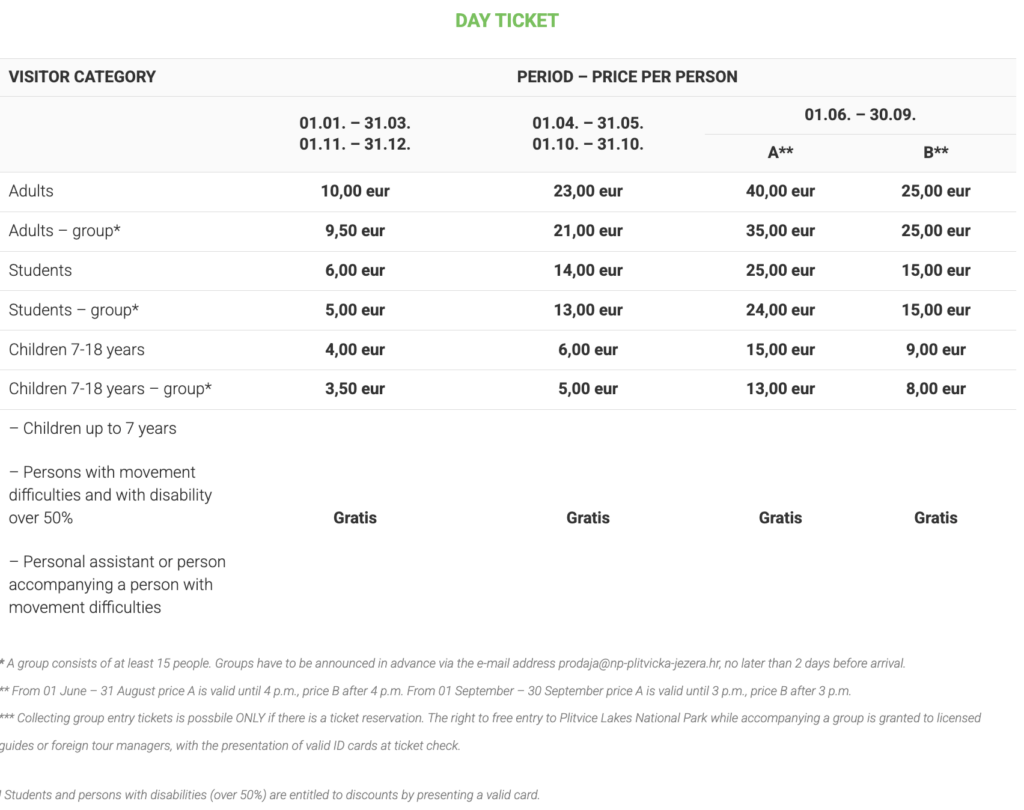Screen dimensions: 1024x810
Task: Click "Gratis" in the B** column
Action: coord(936,518)
